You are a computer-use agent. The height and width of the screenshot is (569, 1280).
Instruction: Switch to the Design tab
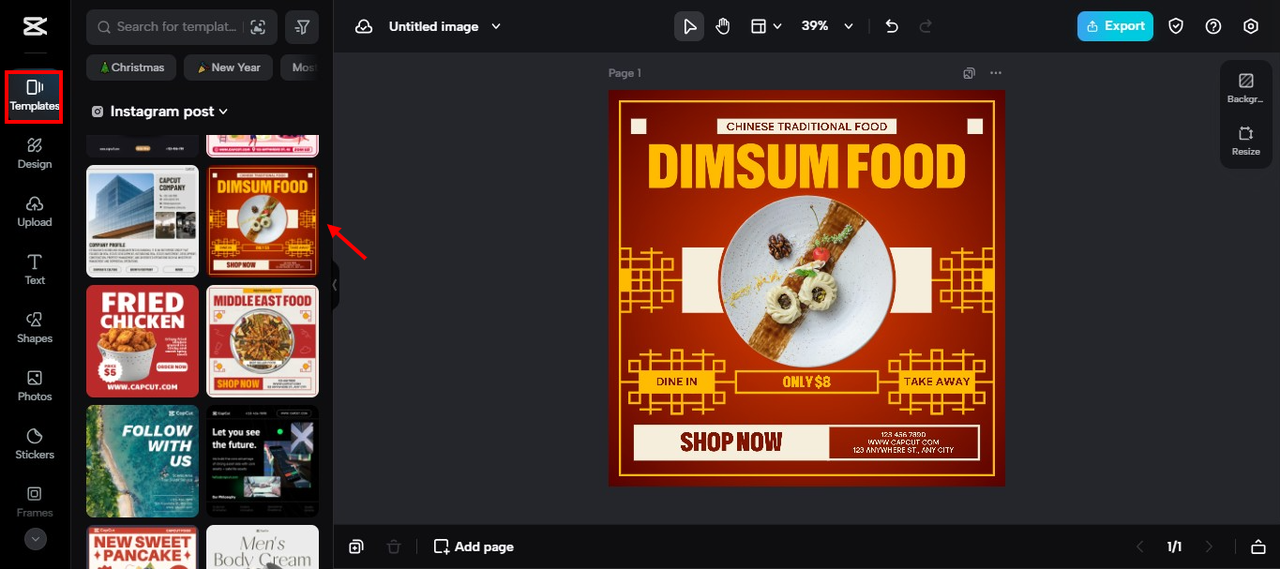coord(34,154)
